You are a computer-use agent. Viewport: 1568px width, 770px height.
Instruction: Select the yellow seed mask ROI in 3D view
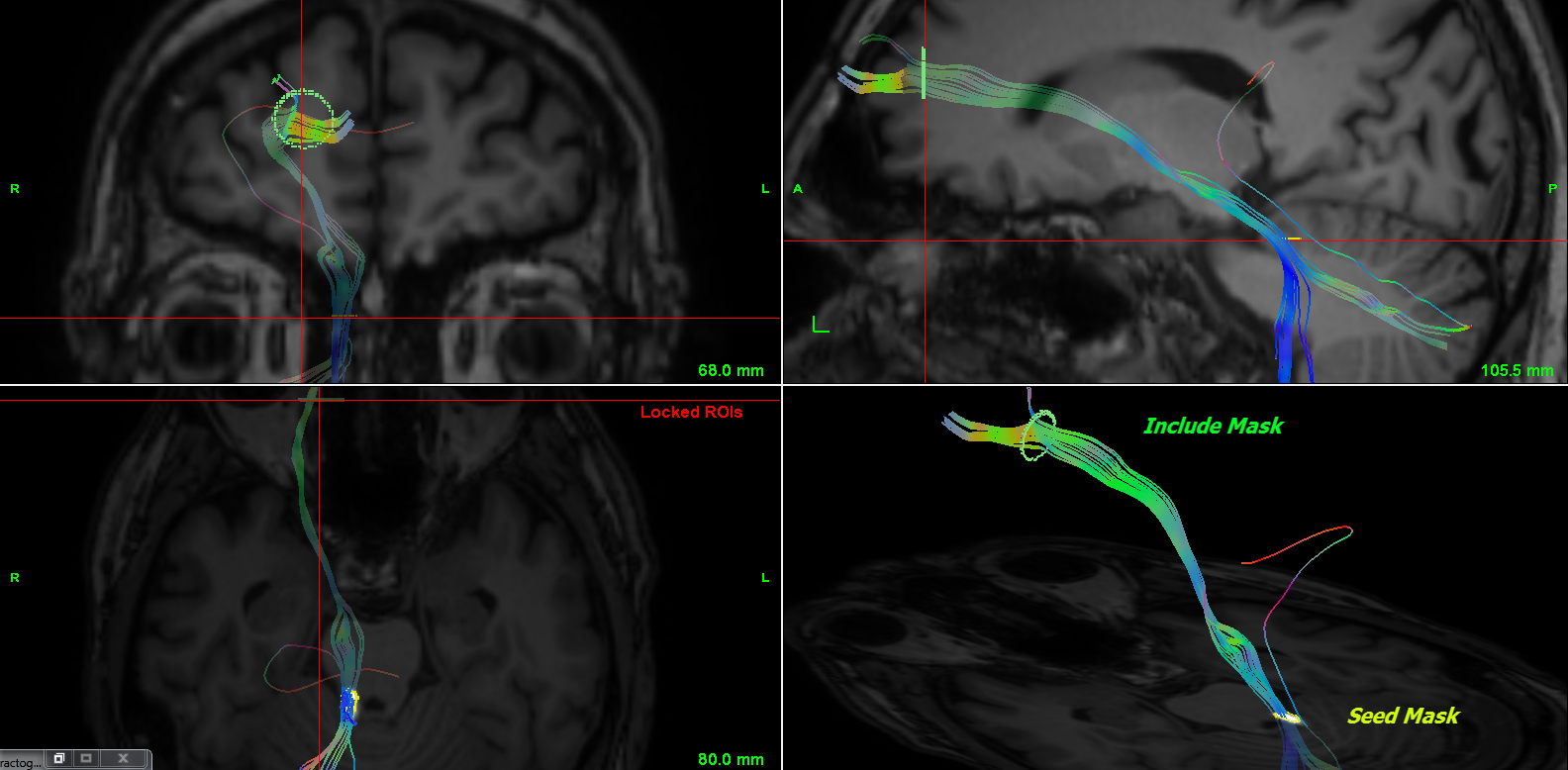click(1286, 717)
